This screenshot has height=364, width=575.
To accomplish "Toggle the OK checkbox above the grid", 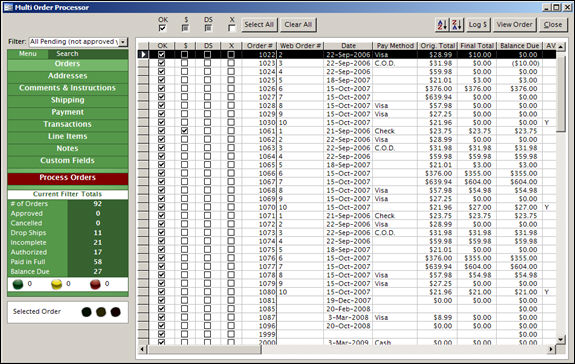I will (x=162, y=28).
